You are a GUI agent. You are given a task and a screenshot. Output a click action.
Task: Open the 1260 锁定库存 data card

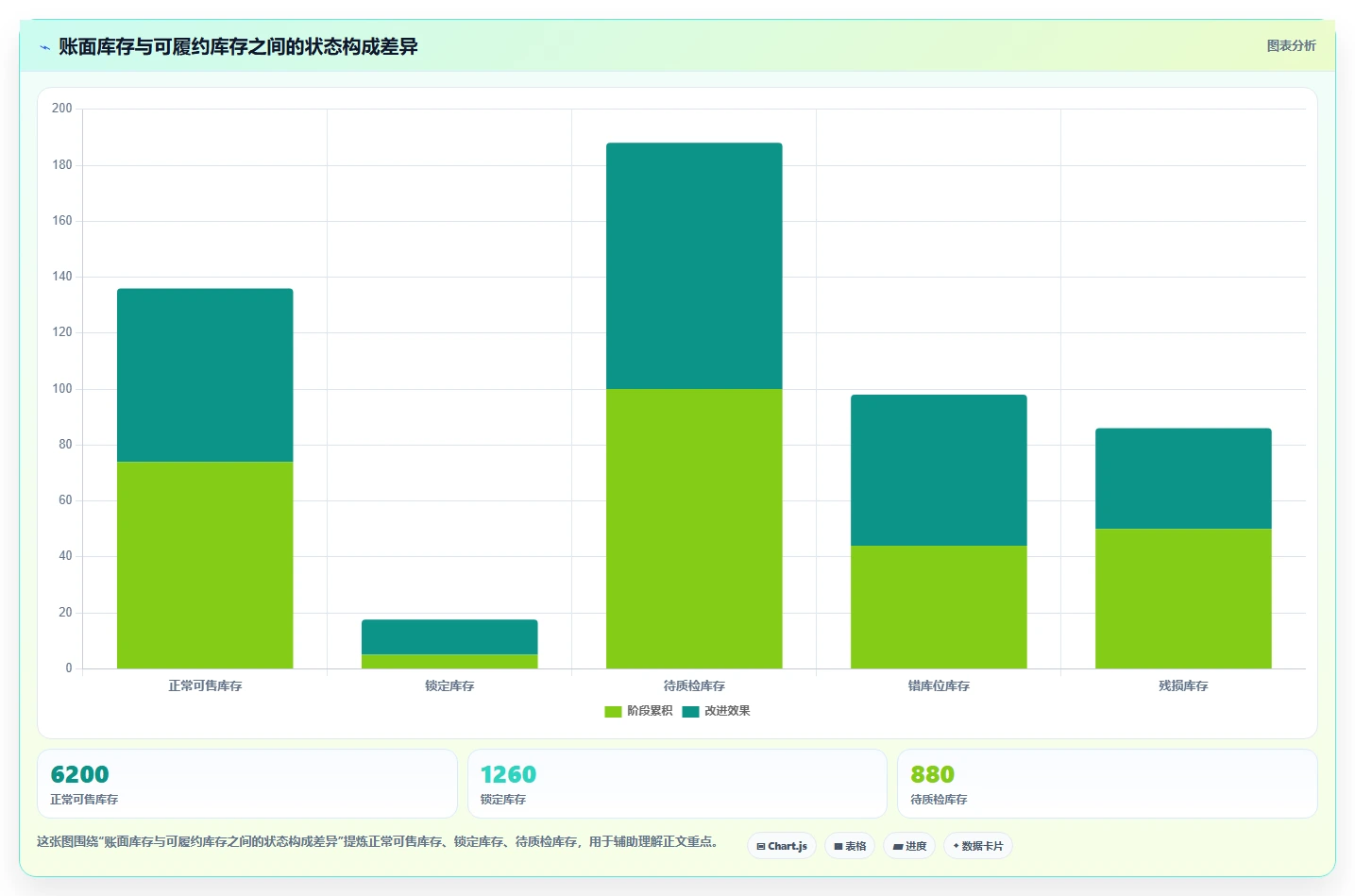click(x=677, y=784)
